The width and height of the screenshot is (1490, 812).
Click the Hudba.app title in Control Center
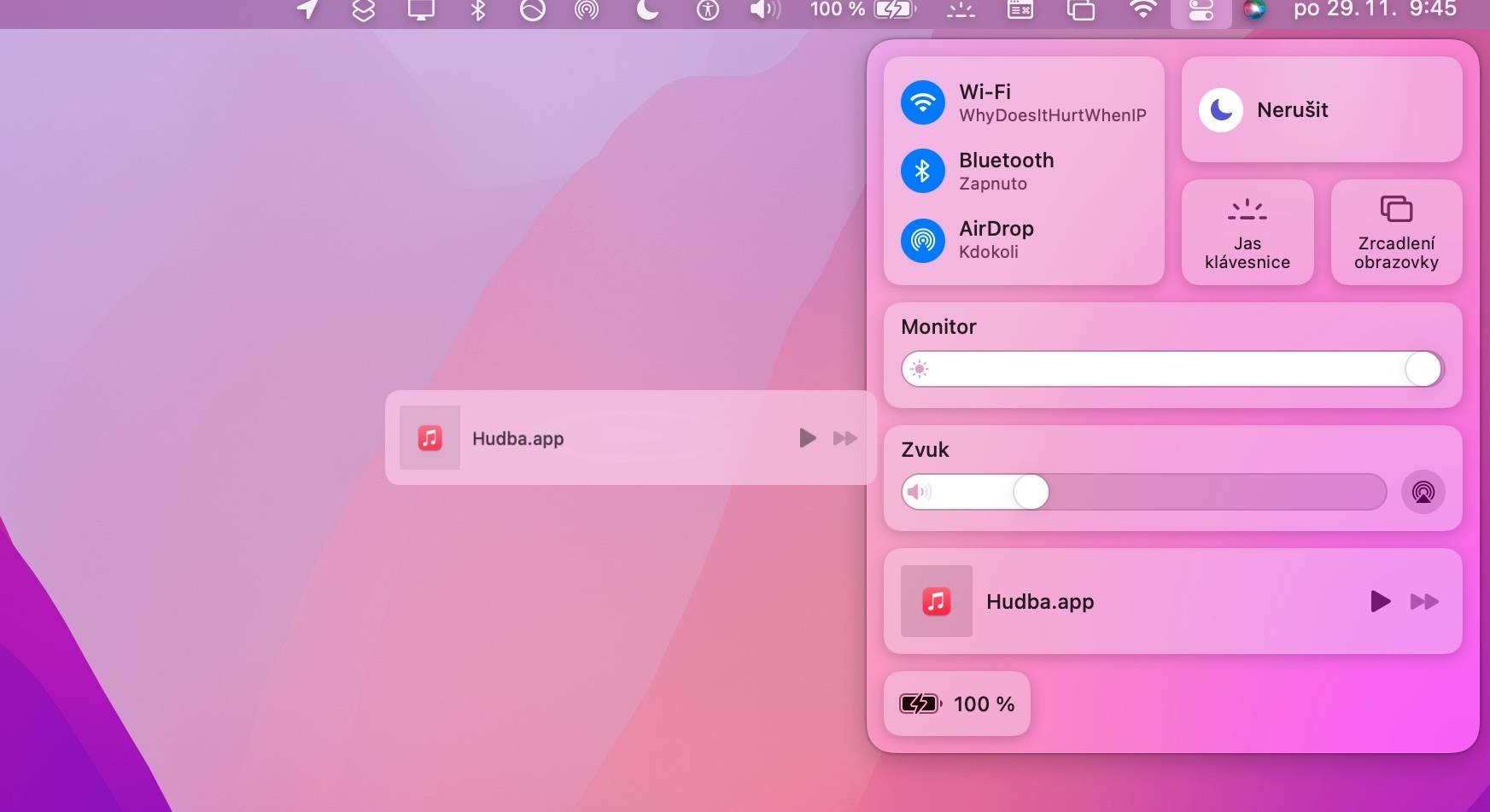click(1040, 601)
